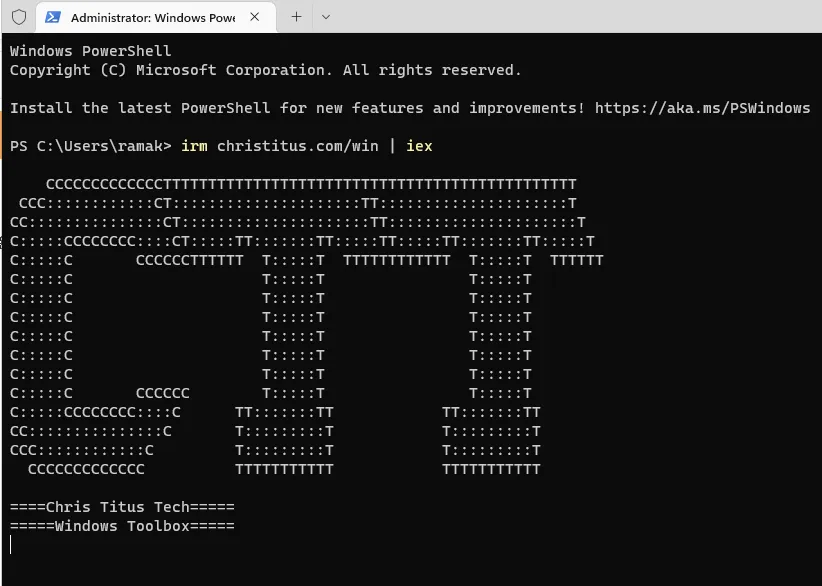
Task: Click the blinking text cursor line
Action: pyautogui.click(x=11, y=545)
